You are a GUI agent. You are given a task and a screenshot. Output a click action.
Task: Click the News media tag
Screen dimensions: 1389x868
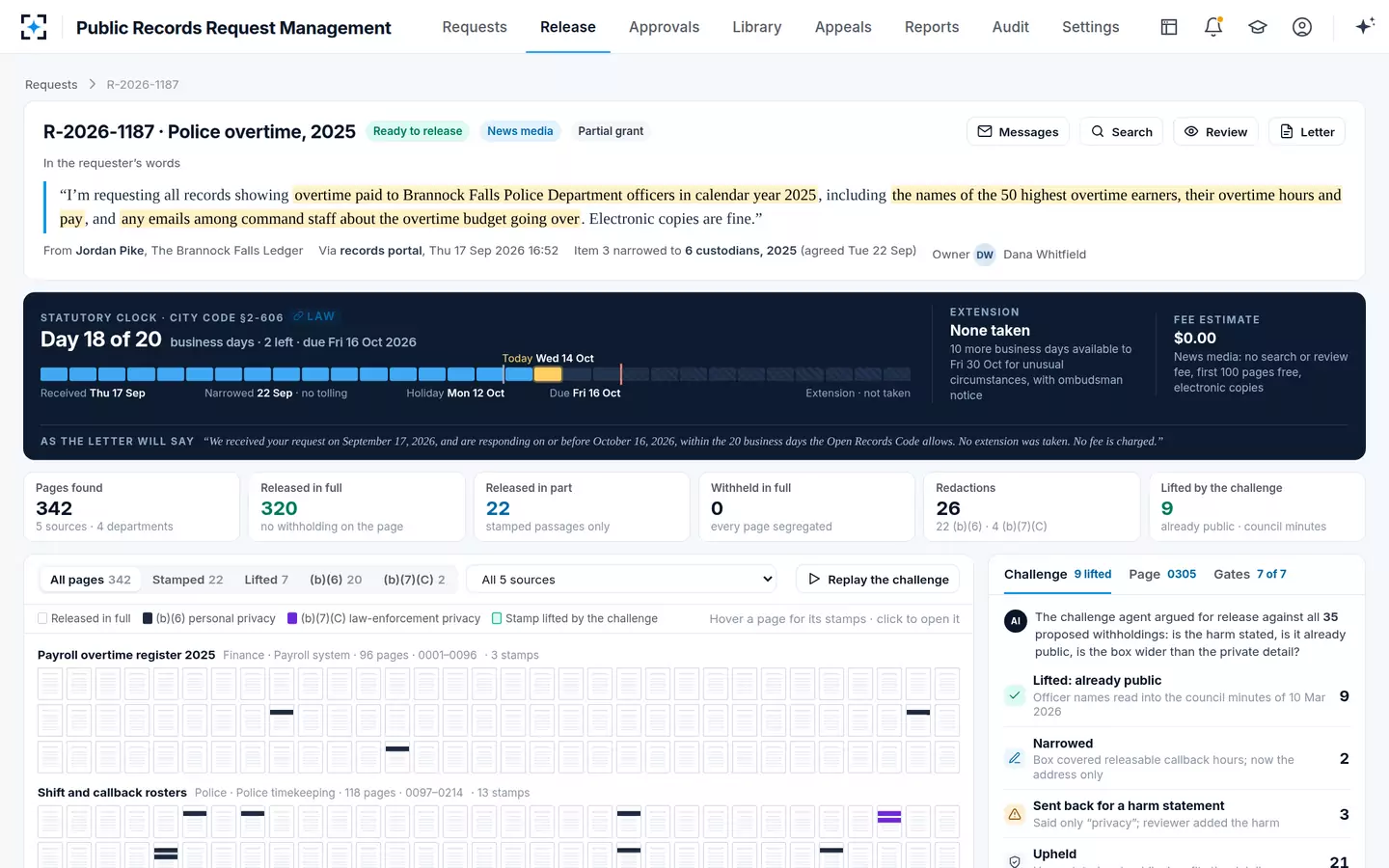click(x=520, y=131)
